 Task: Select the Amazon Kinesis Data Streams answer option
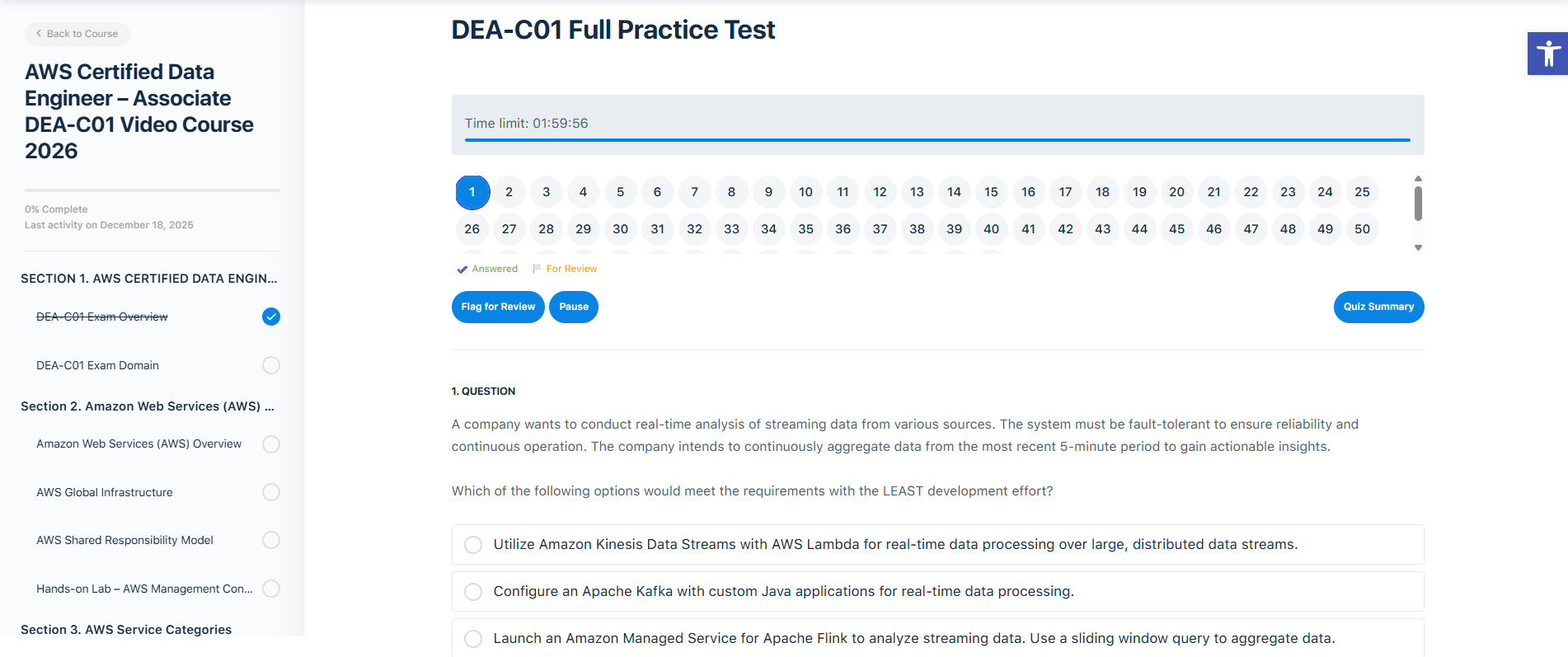[472, 544]
